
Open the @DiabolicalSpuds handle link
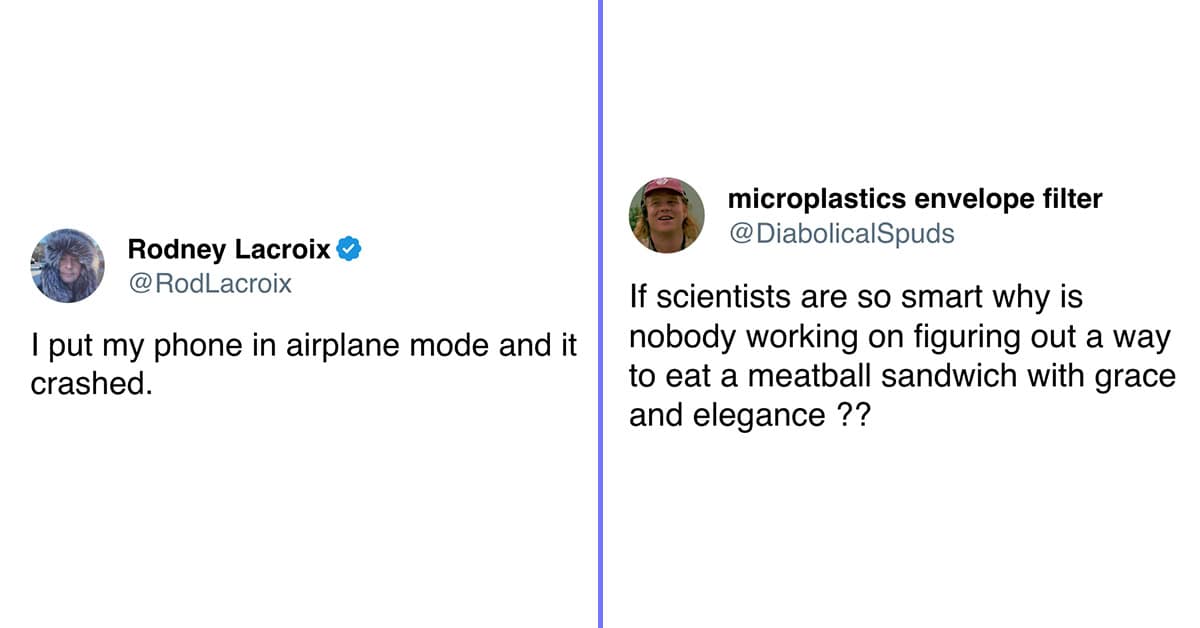pyautogui.click(x=841, y=234)
